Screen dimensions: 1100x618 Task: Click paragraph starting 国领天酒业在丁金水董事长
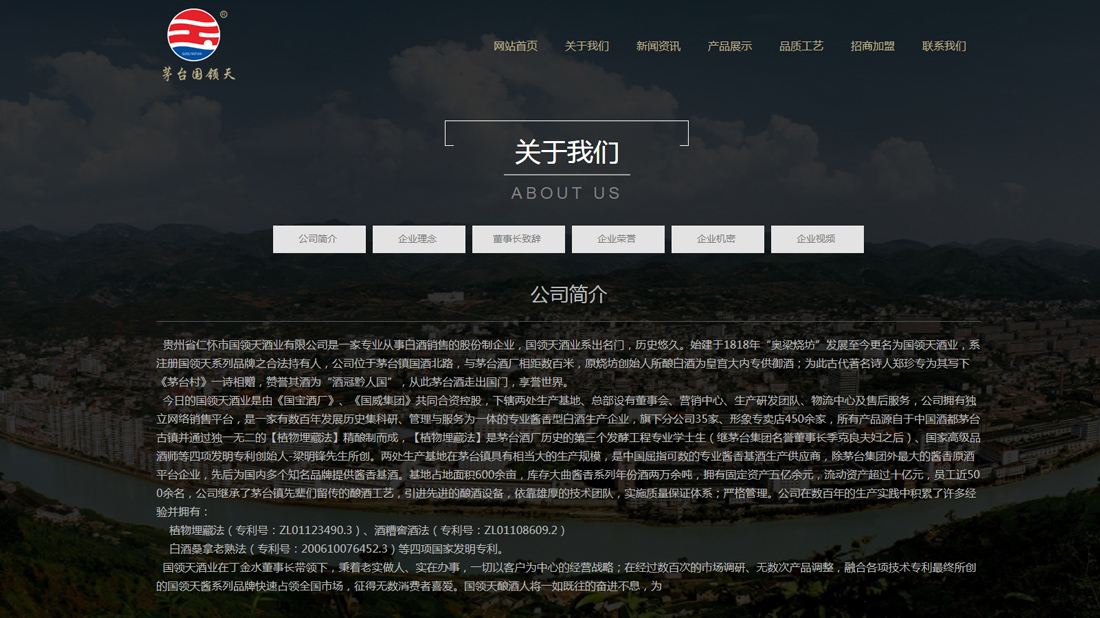565,577
